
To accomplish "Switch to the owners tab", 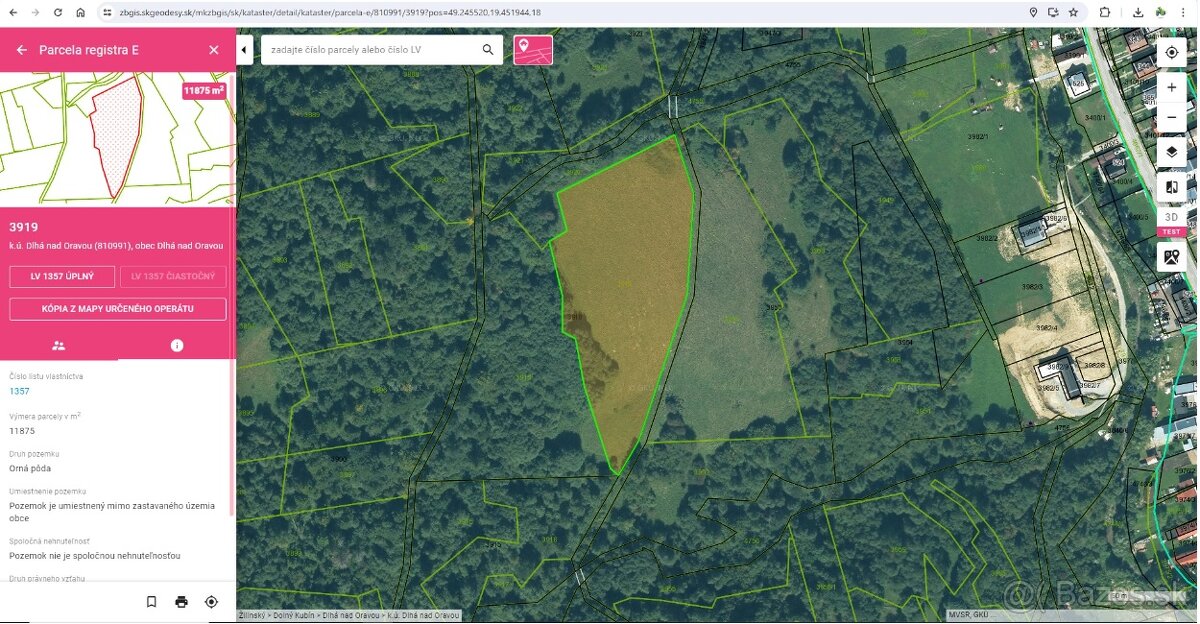I will point(59,345).
